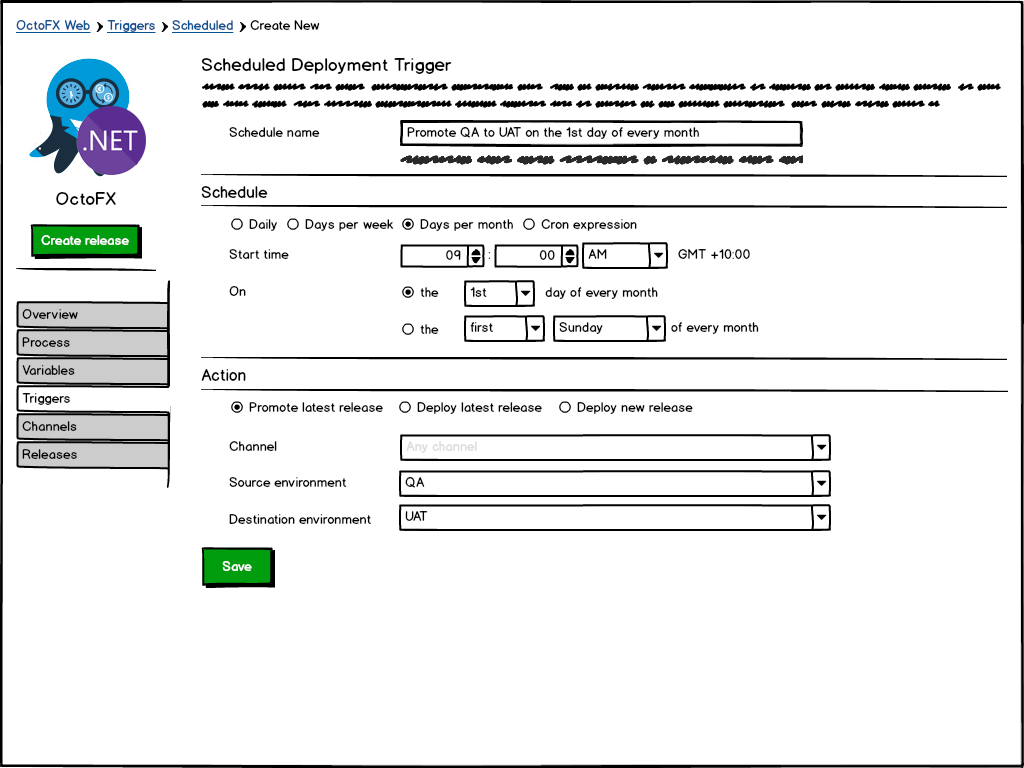The image size is (1024, 768).
Task: Choose the Cron expression option
Action: coord(529,225)
